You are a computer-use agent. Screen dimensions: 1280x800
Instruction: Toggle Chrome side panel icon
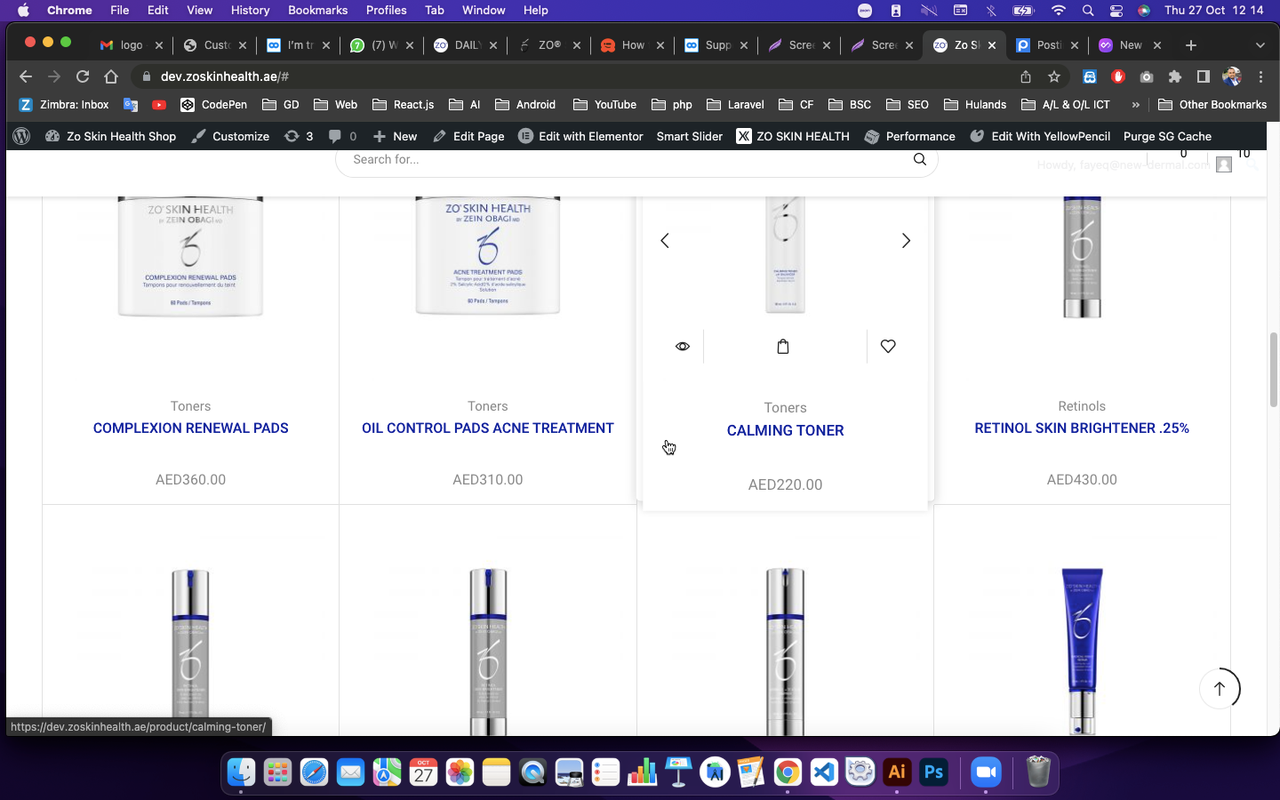click(x=1203, y=76)
